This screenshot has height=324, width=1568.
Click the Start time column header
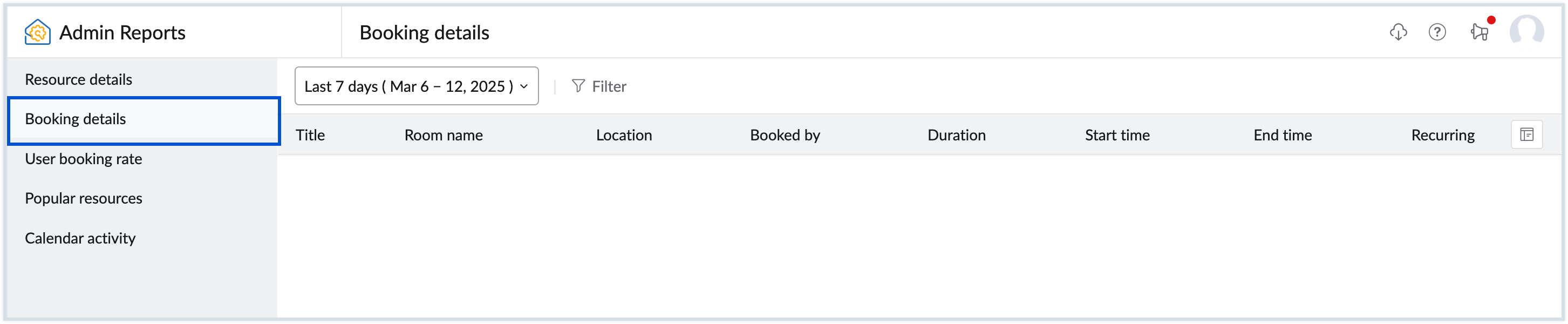(x=1117, y=135)
